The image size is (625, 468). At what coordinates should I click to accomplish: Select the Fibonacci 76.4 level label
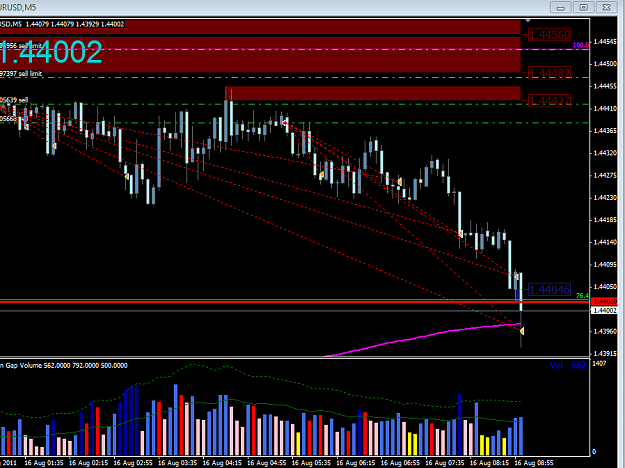[x=582, y=296]
